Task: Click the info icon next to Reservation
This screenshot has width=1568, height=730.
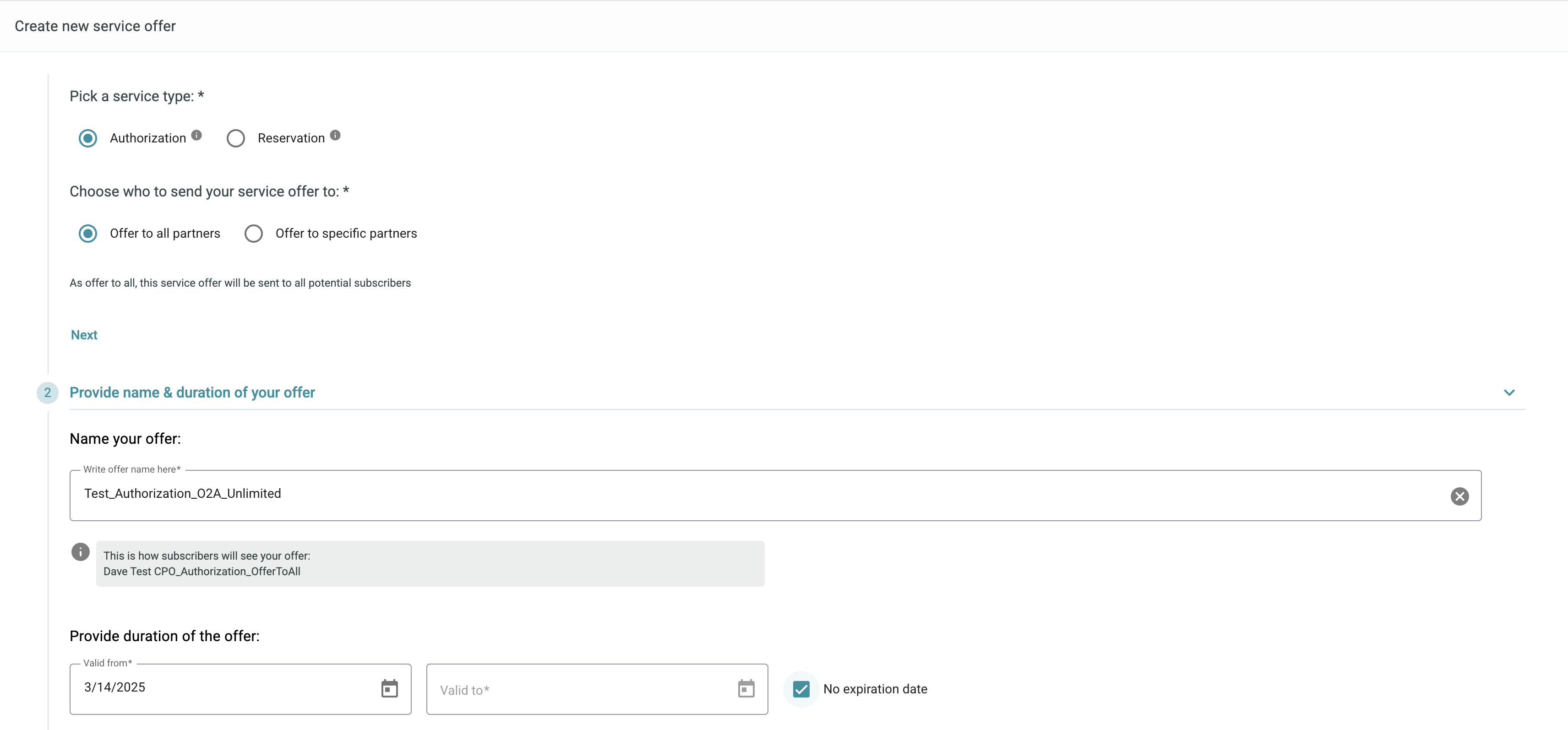Action: (x=335, y=135)
